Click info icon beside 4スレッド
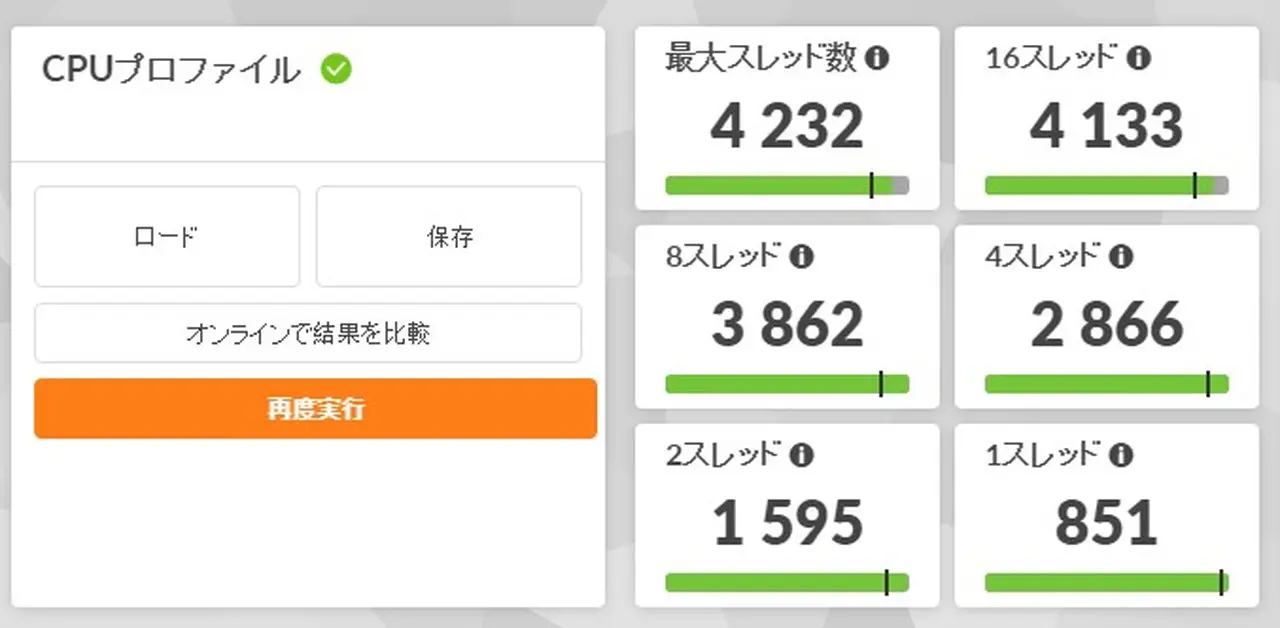The width and height of the screenshot is (1280, 628). point(1122,257)
